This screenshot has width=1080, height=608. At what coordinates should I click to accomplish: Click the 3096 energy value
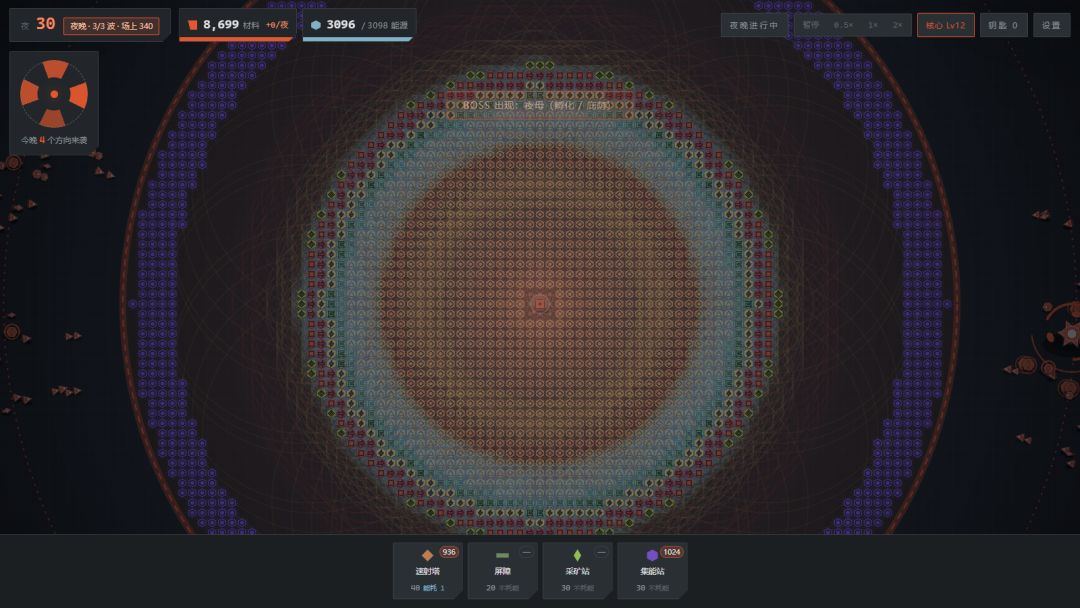tap(341, 25)
